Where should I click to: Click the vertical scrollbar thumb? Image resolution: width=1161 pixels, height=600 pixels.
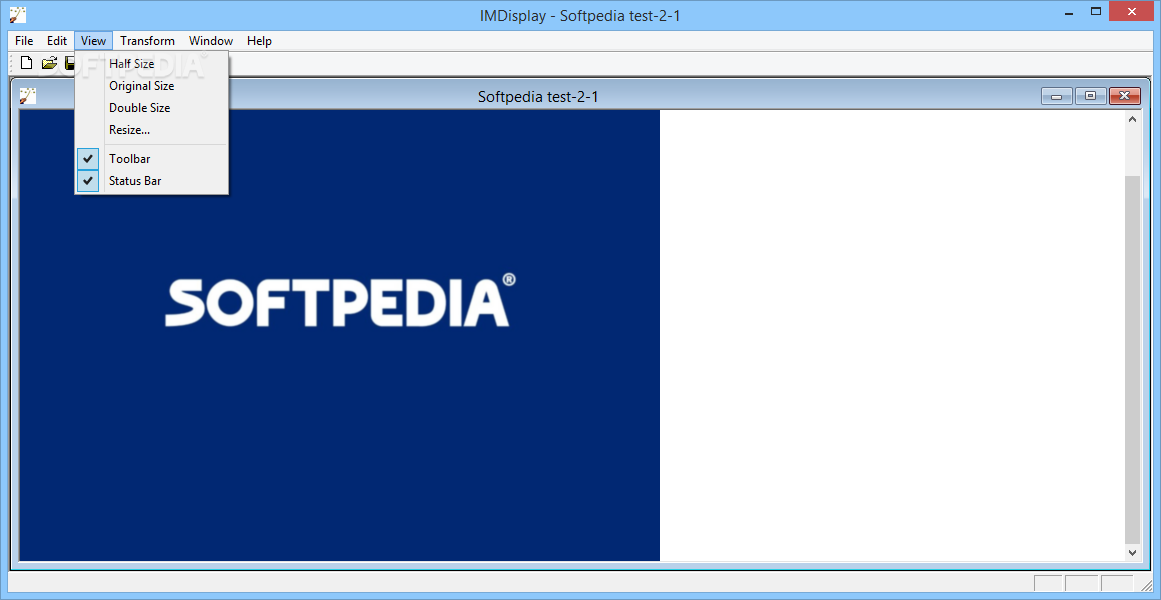pyautogui.click(x=1132, y=360)
